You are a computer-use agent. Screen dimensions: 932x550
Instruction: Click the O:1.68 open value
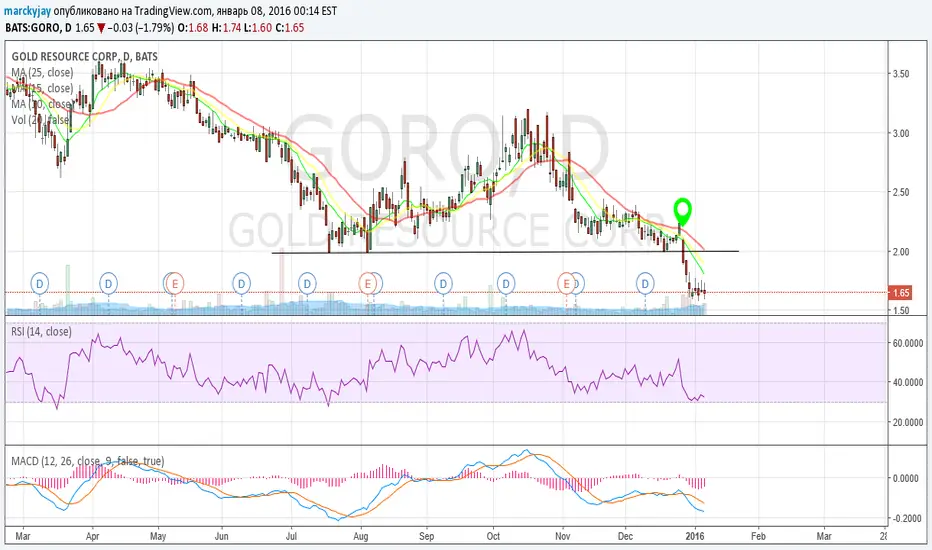(x=193, y=27)
